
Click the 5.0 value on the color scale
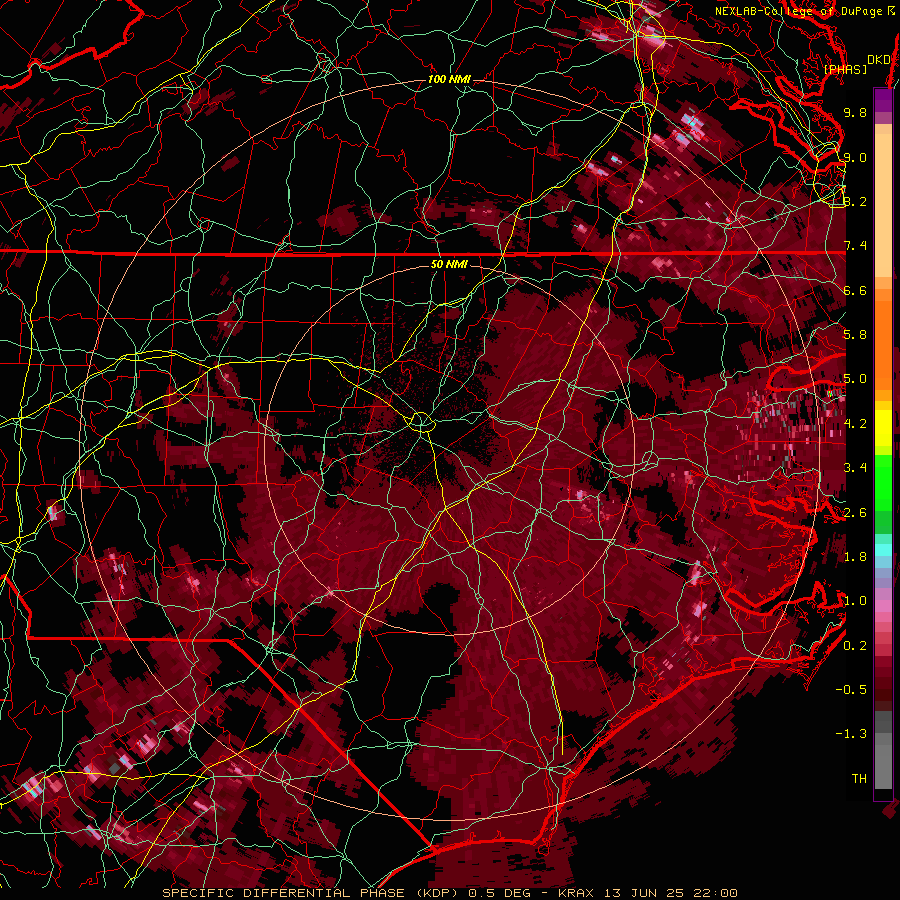pyautogui.click(x=855, y=379)
